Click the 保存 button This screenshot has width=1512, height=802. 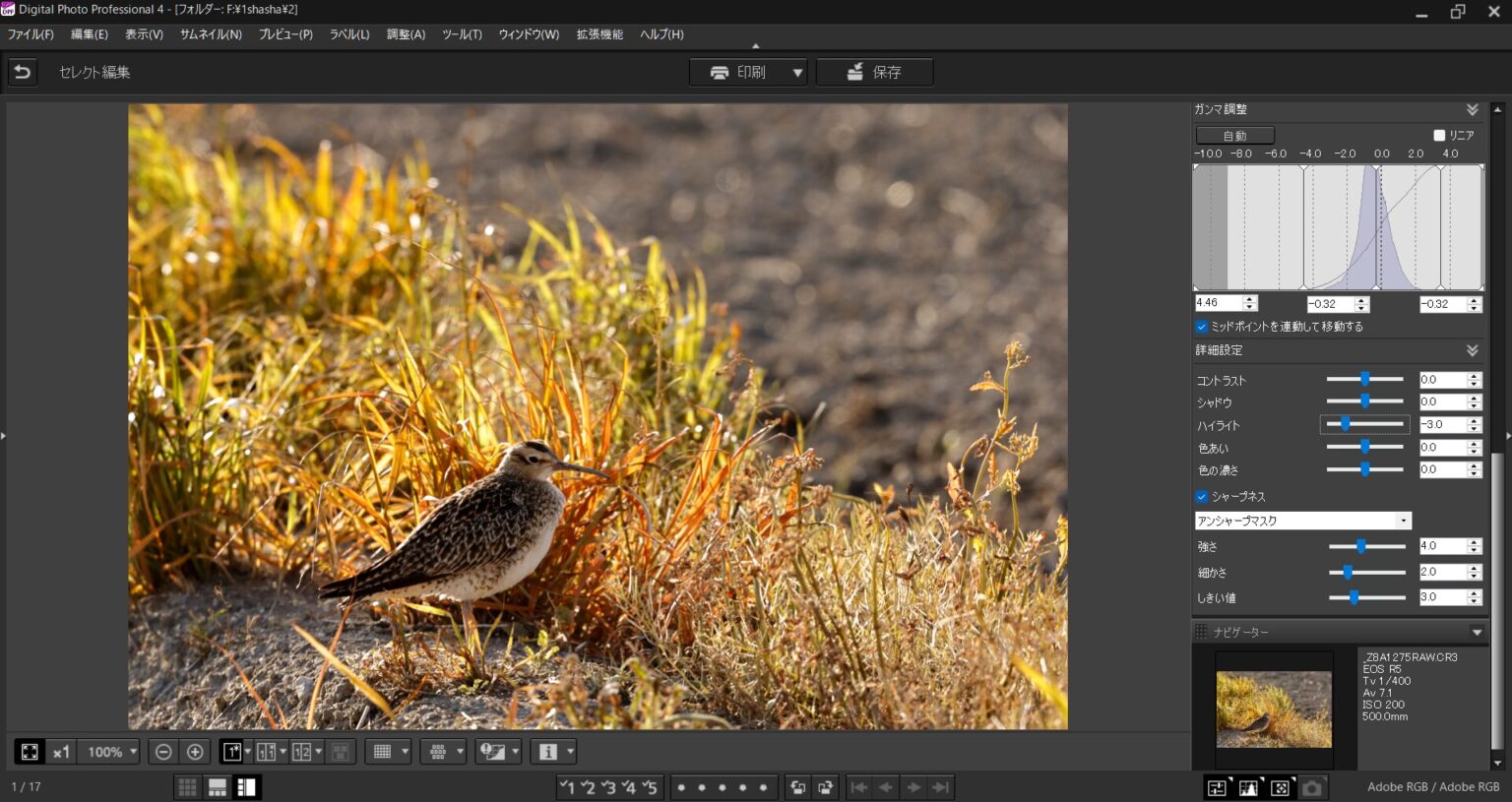coord(874,72)
